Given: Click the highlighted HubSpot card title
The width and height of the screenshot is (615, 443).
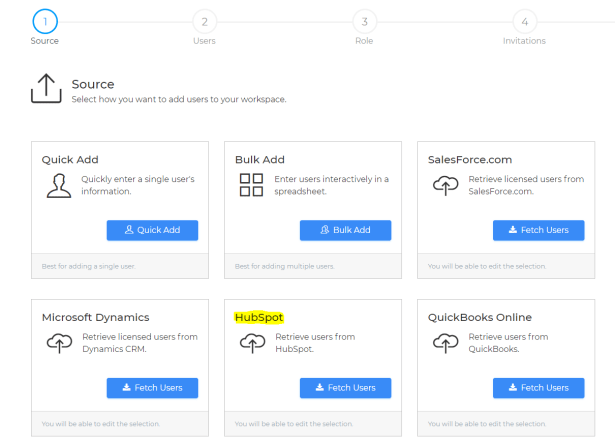Looking at the screenshot, I should (x=259, y=317).
